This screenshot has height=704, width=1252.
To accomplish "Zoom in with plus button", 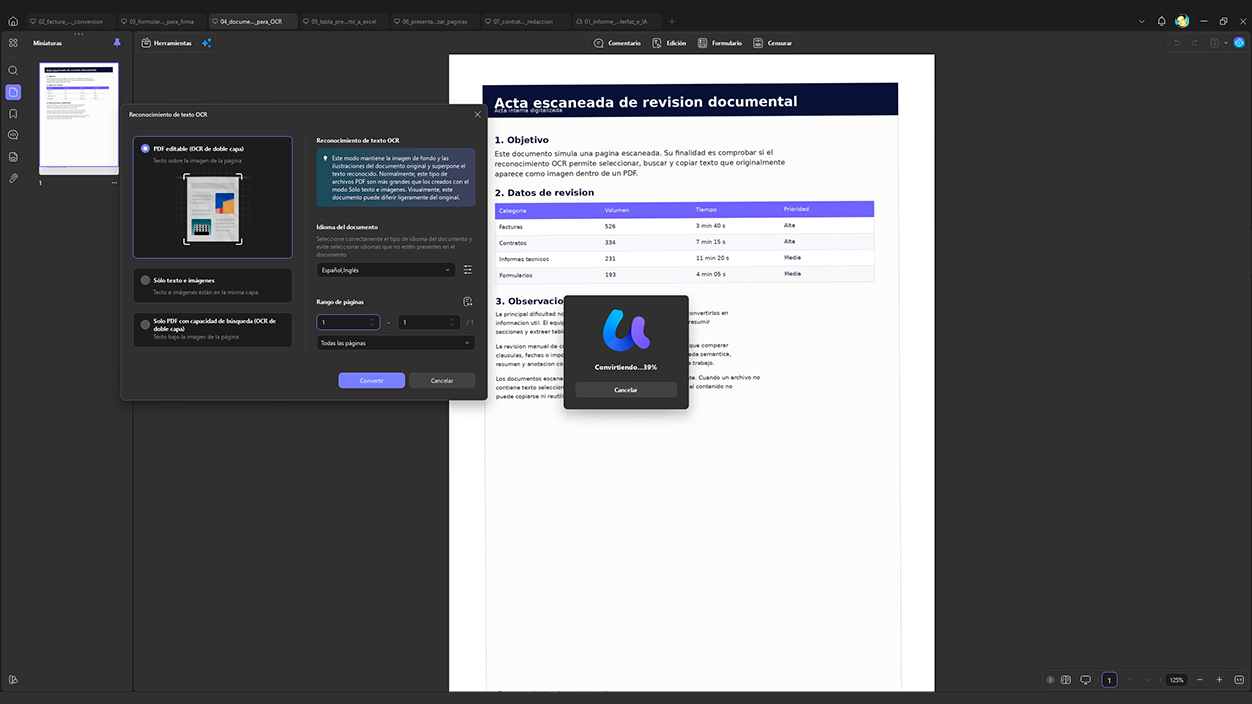I will (x=1219, y=680).
